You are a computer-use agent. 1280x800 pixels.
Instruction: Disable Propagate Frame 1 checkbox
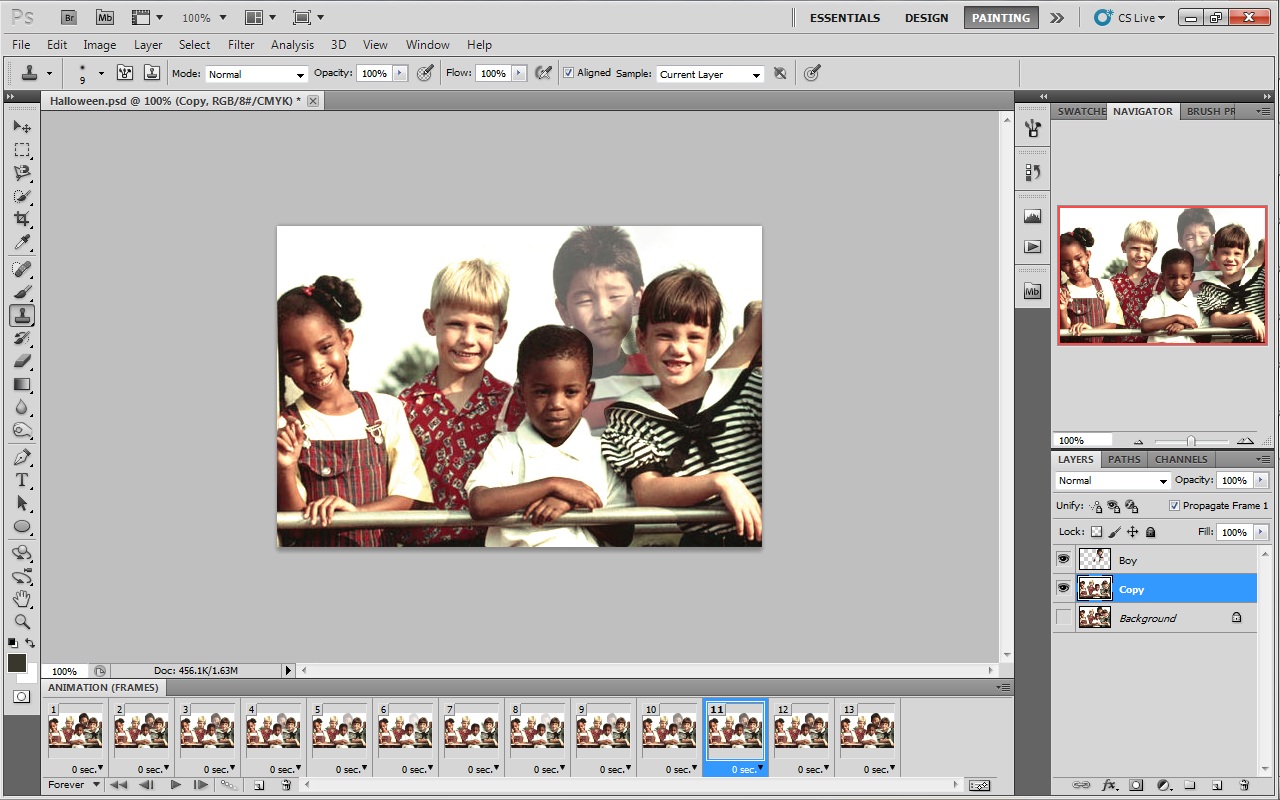(1174, 505)
